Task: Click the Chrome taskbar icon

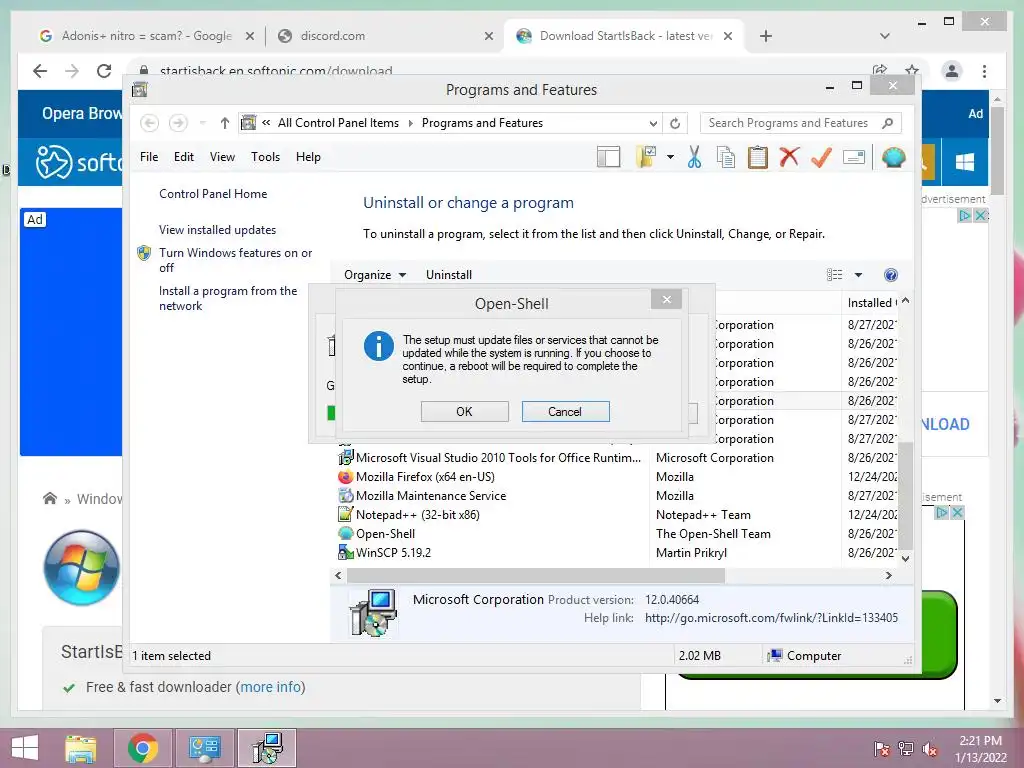Action: coord(143,748)
